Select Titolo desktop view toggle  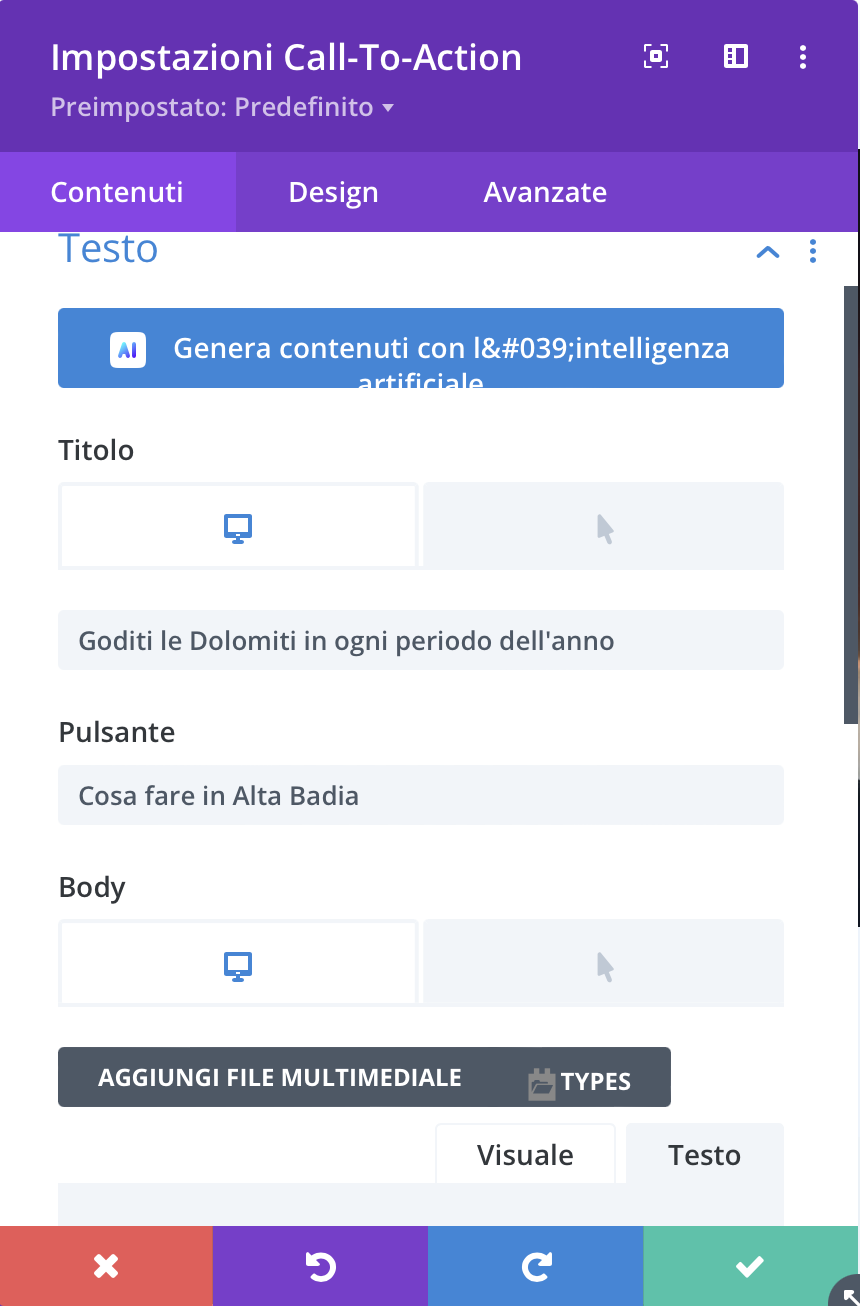click(238, 527)
